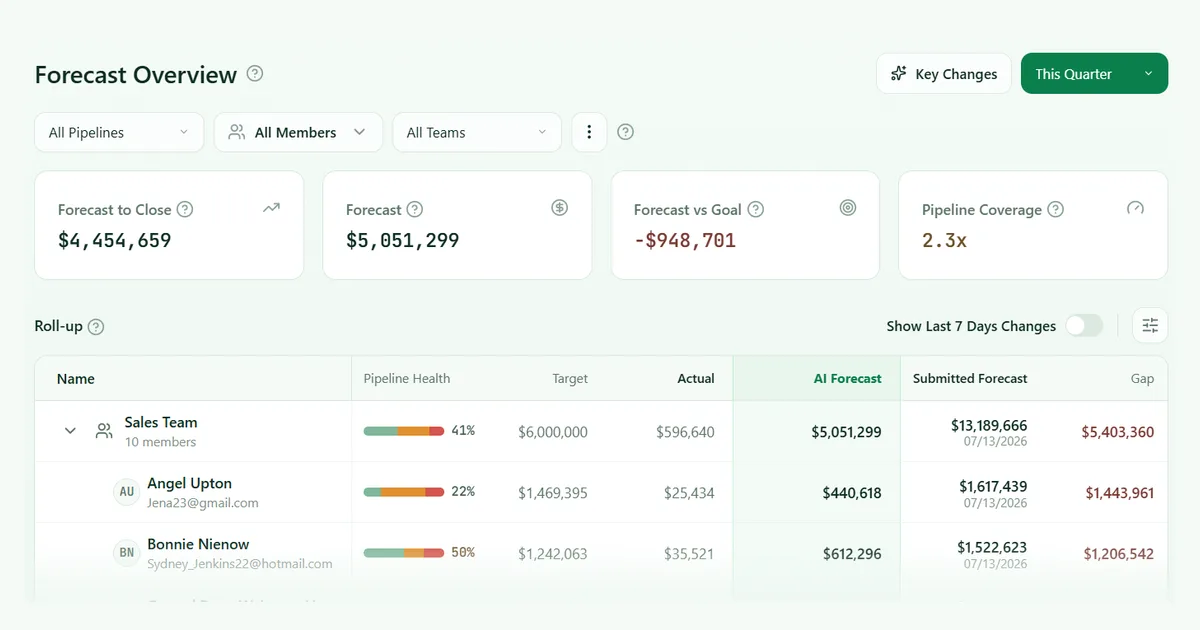Sort by the Submitted Forecast column header
Screen dimensions: 1200x630
tap(970, 379)
